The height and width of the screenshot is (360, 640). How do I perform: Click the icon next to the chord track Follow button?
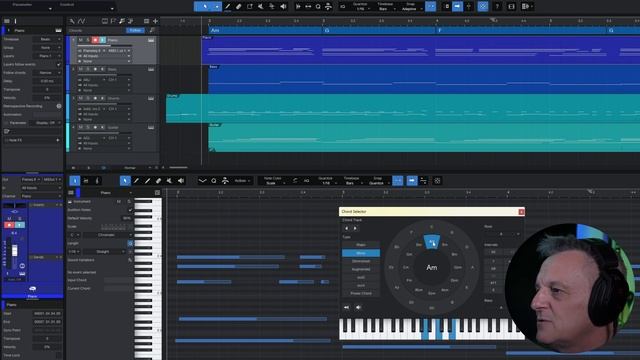click(x=152, y=30)
